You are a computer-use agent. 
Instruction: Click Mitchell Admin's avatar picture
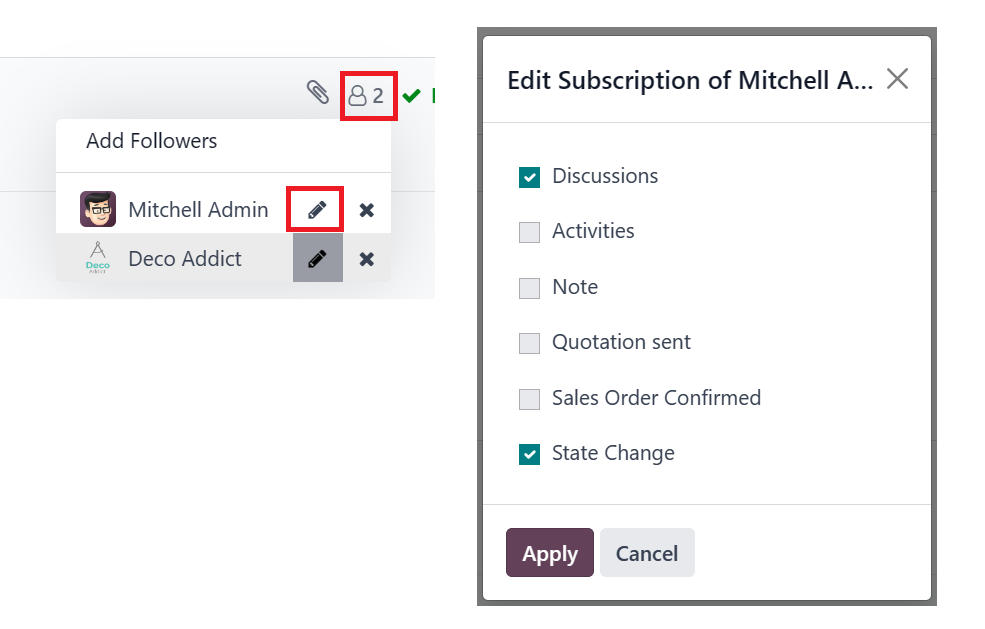[98, 209]
